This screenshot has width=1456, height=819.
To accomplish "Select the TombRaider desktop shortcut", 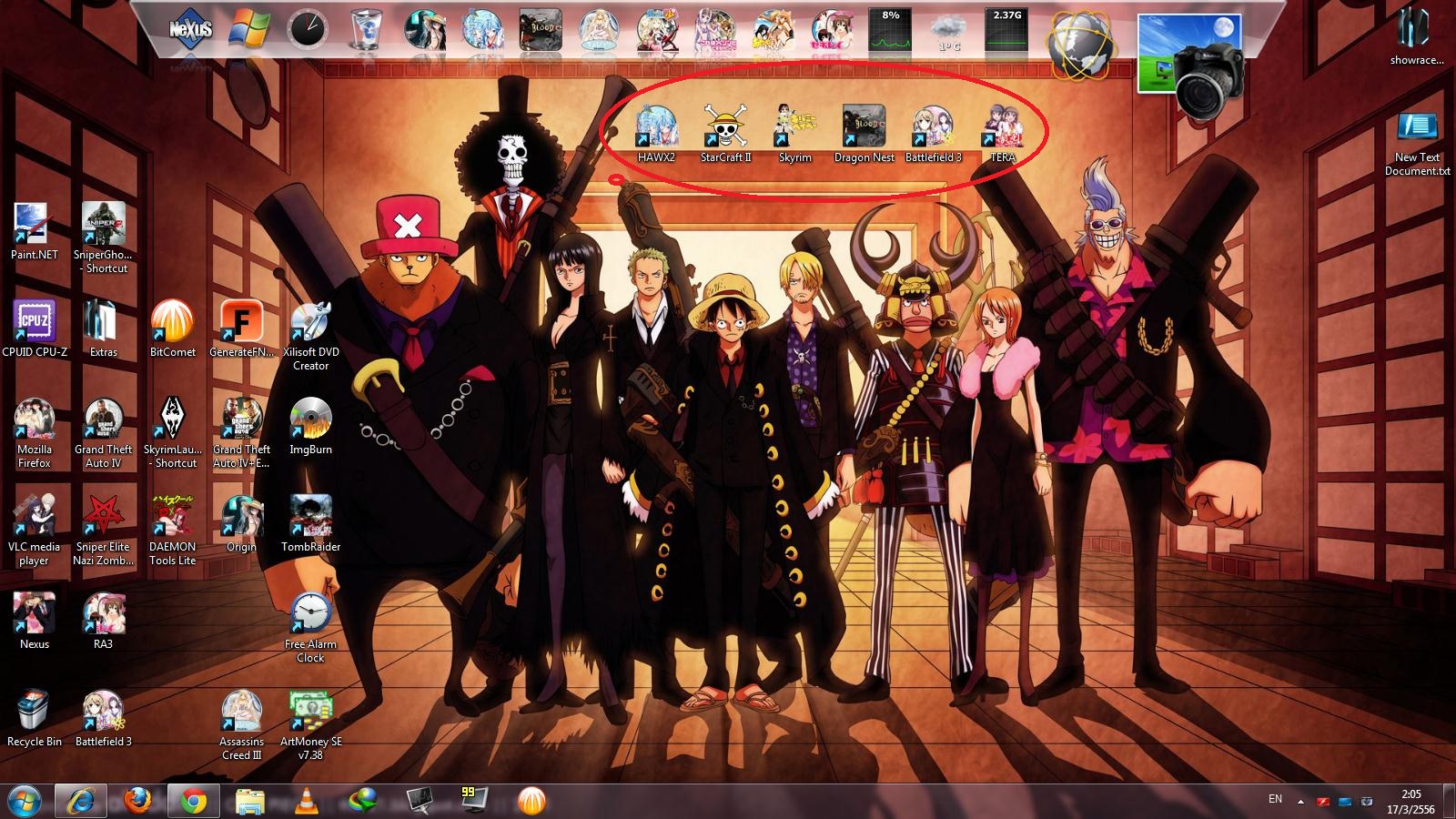I will pyautogui.click(x=310, y=523).
